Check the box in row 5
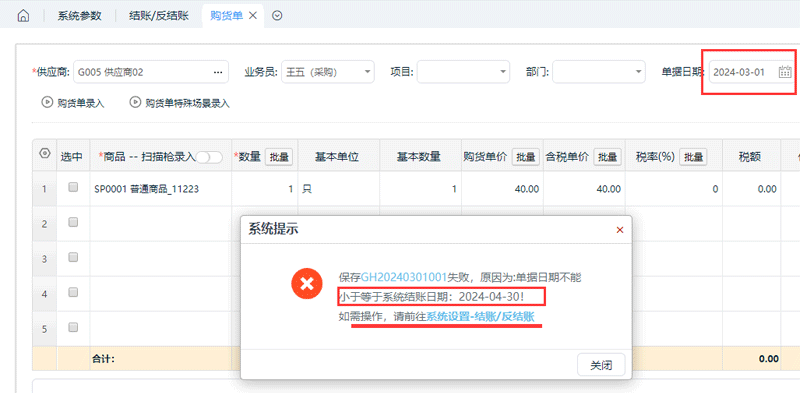The image size is (800, 393). 73,327
